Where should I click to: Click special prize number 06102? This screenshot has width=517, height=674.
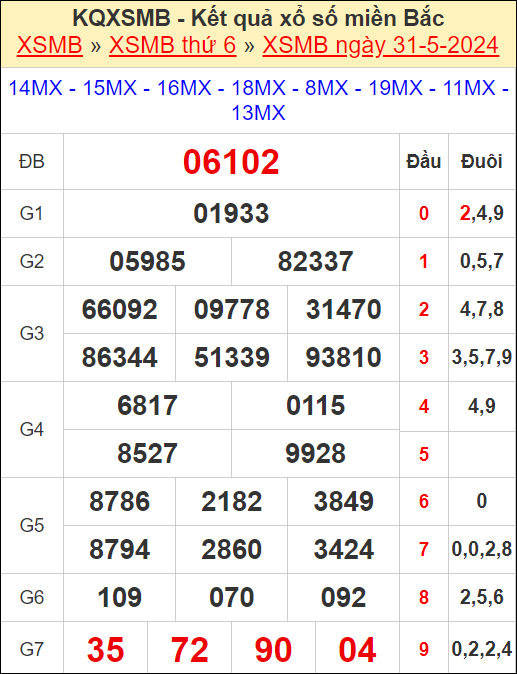pyautogui.click(x=231, y=162)
